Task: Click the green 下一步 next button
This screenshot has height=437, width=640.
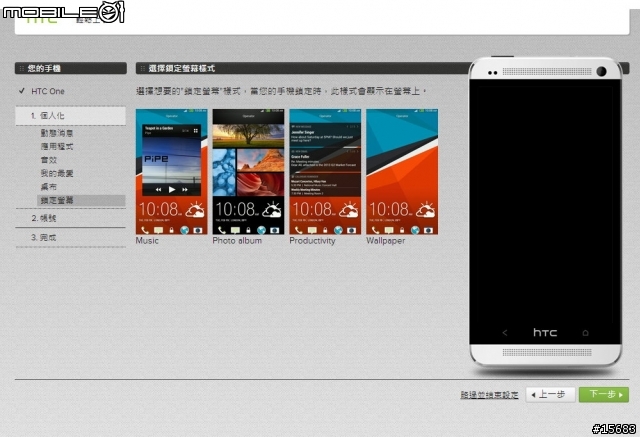Action: coord(604,395)
